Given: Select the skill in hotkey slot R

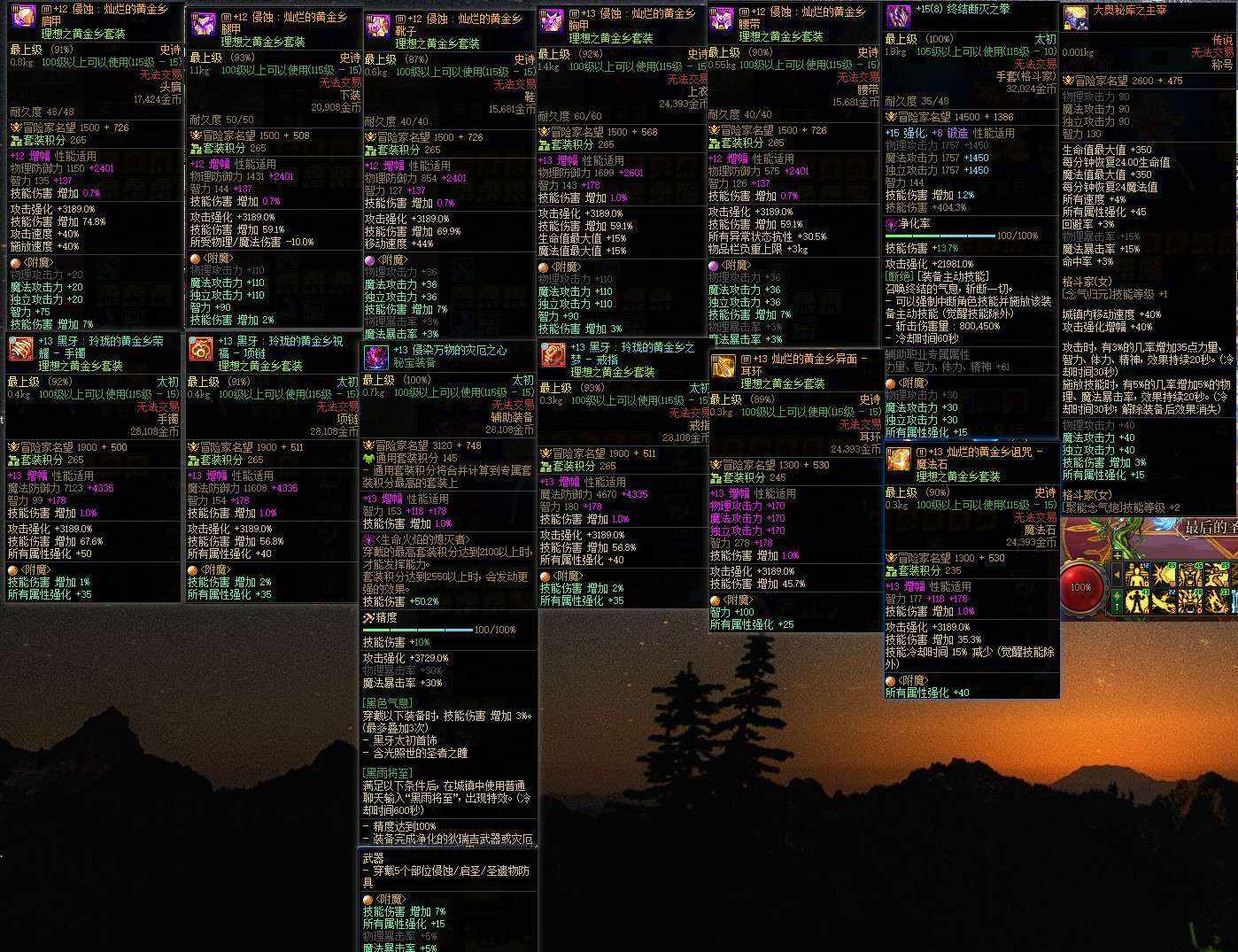Looking at the screenshot, I should 1217,575.
